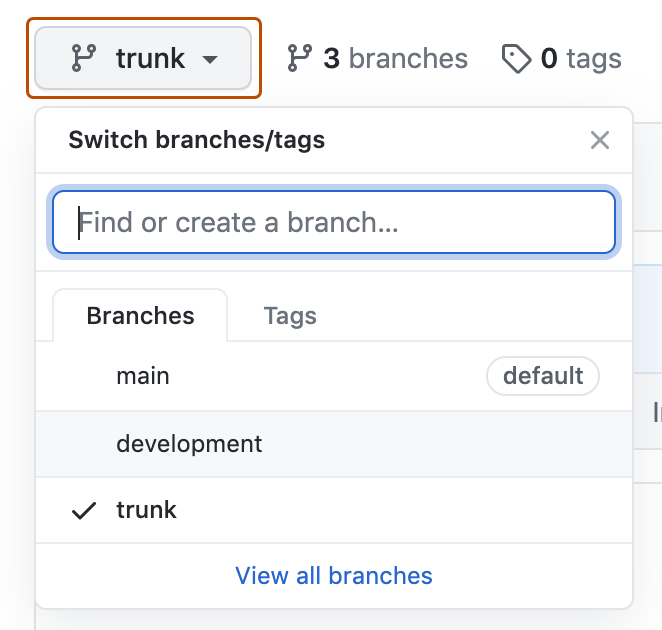Select the development branch
The image size is (662, 630).
tap(189, 444)
